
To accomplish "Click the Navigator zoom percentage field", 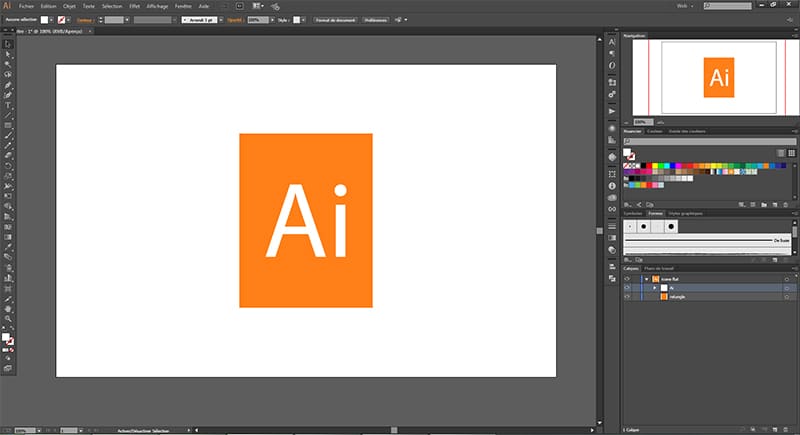I will pos(642,122).
